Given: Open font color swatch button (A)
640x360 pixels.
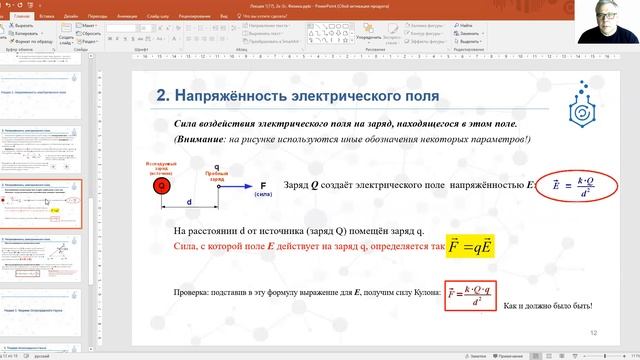Looking at the screenshot, I should [174, 39].
